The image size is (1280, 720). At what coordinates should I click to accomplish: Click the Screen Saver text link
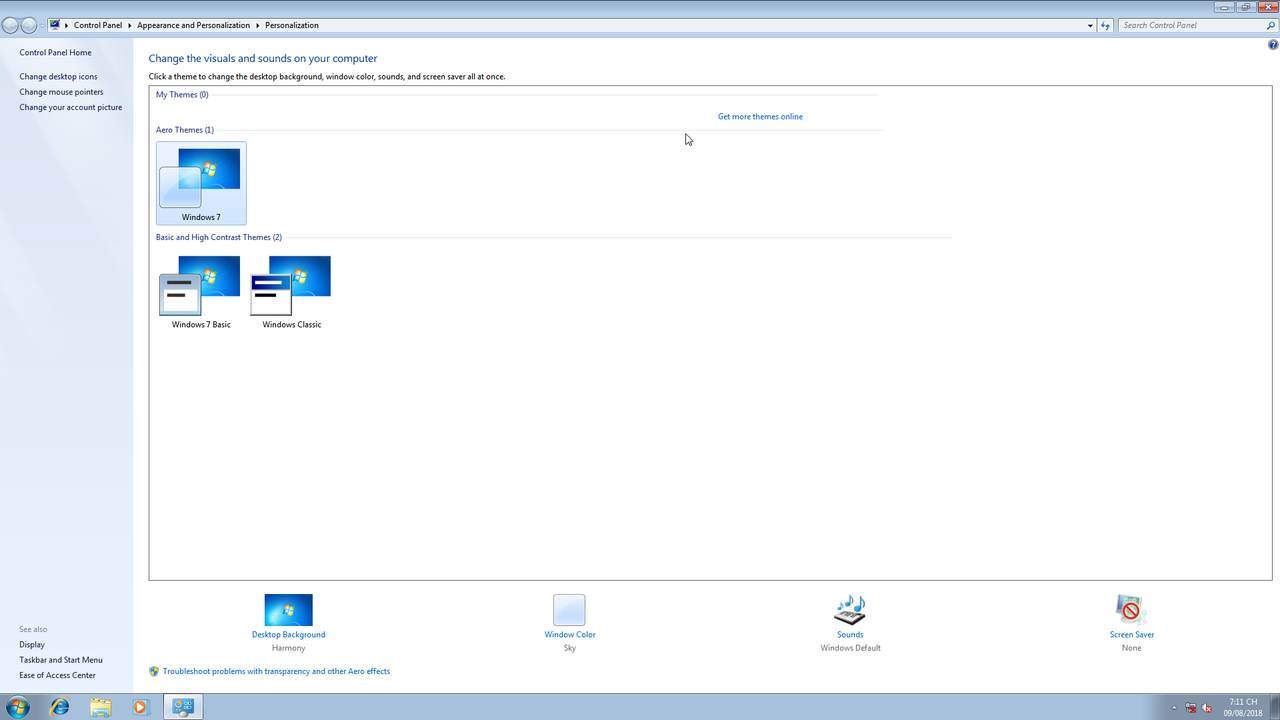[1132, 635]
